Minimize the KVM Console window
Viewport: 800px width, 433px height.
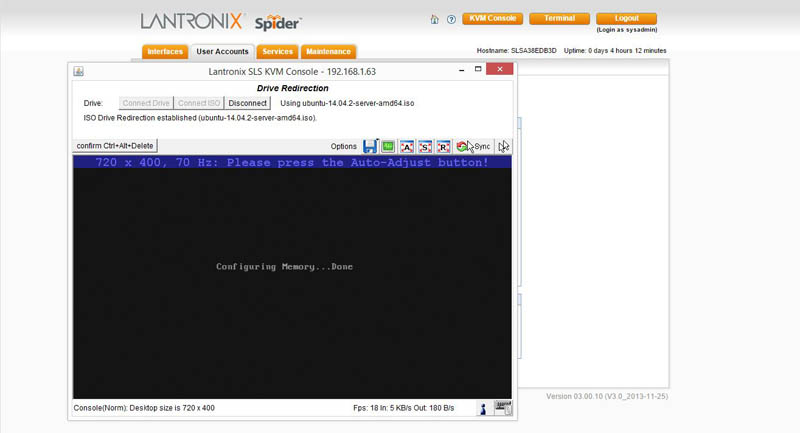click(462, 70)
